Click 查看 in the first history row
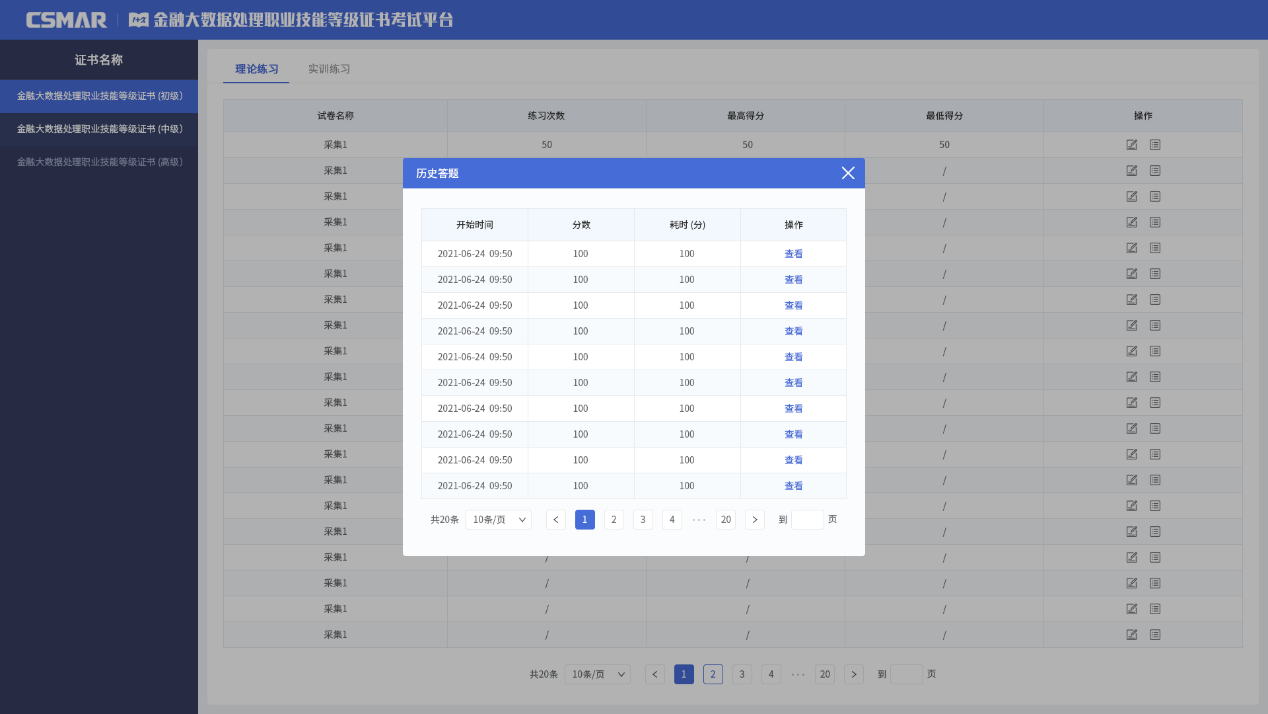The image size is (1268, 714). [x=793, y=254]
